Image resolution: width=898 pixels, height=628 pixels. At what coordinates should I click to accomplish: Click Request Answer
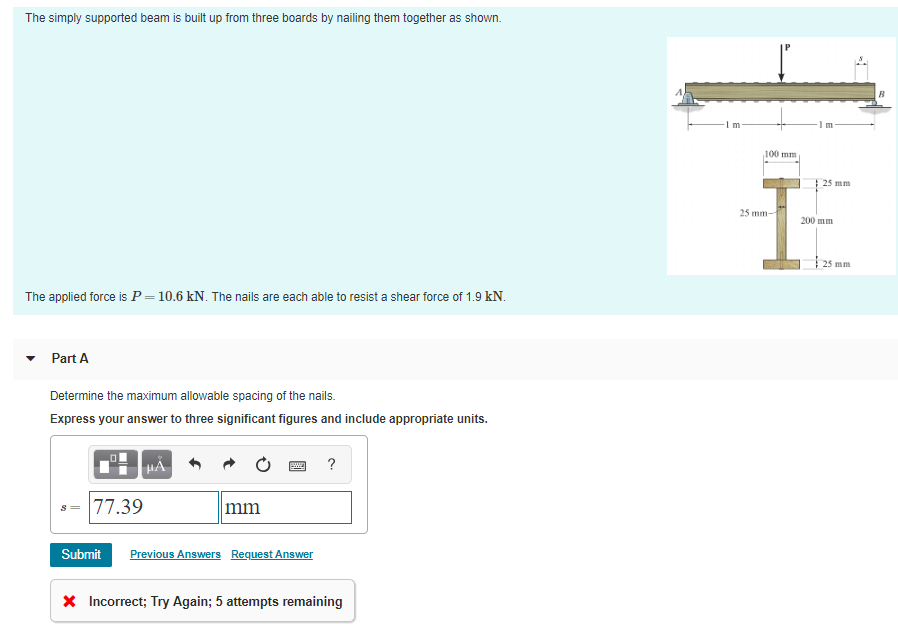pyautogui.click(x=271, y=554)
